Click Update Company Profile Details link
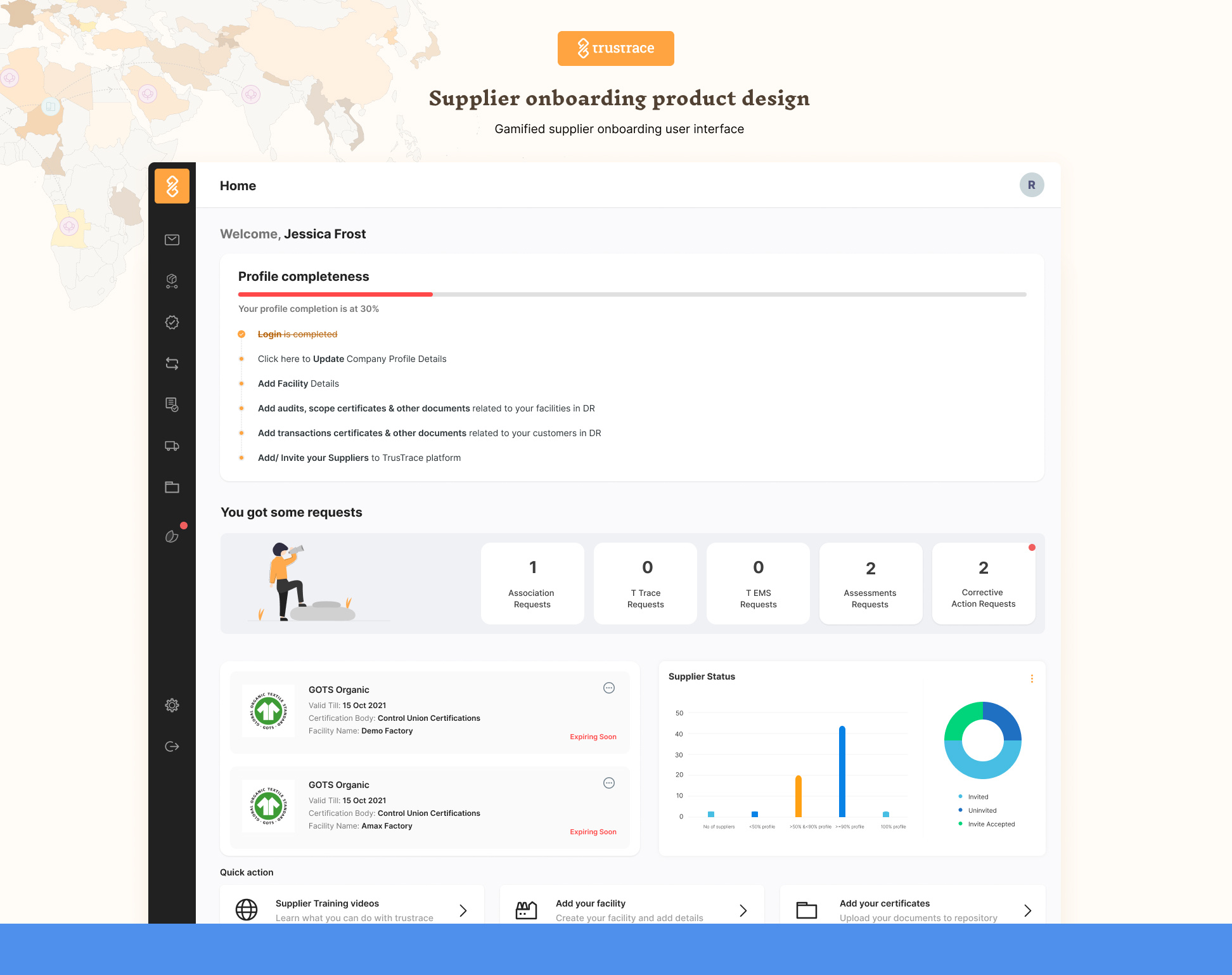The image size is (1232, 975). click(352, 359)
